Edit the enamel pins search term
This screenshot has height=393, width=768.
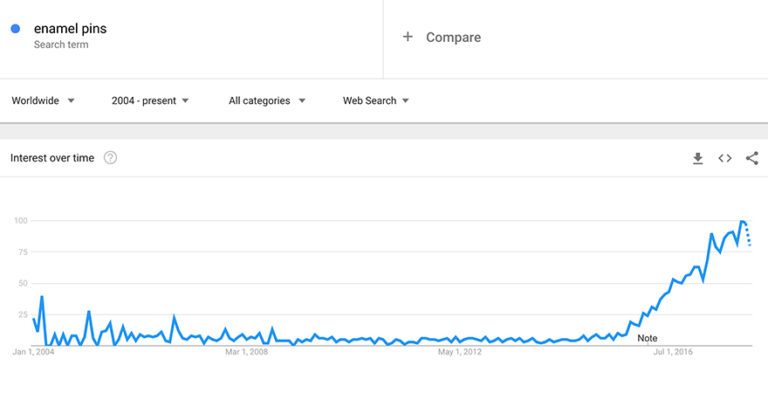click(x=70, y=28)
